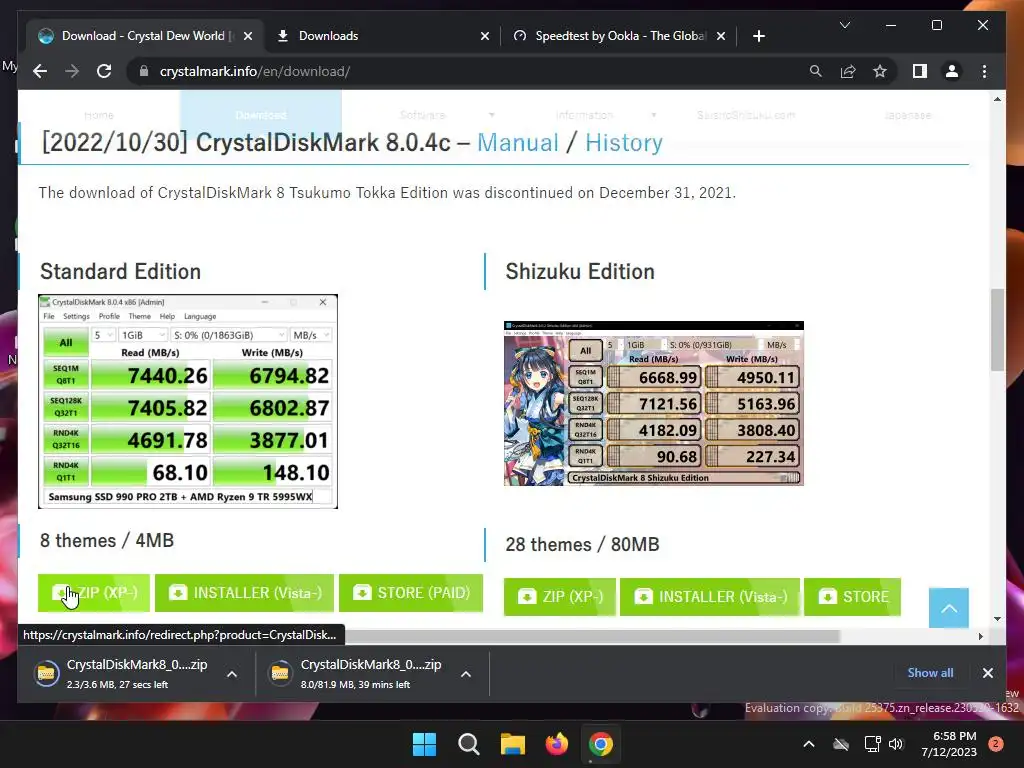Click the site nav Home item
Image resolution: width=1024 pixels, height=768 pixels.
point(99,115)
